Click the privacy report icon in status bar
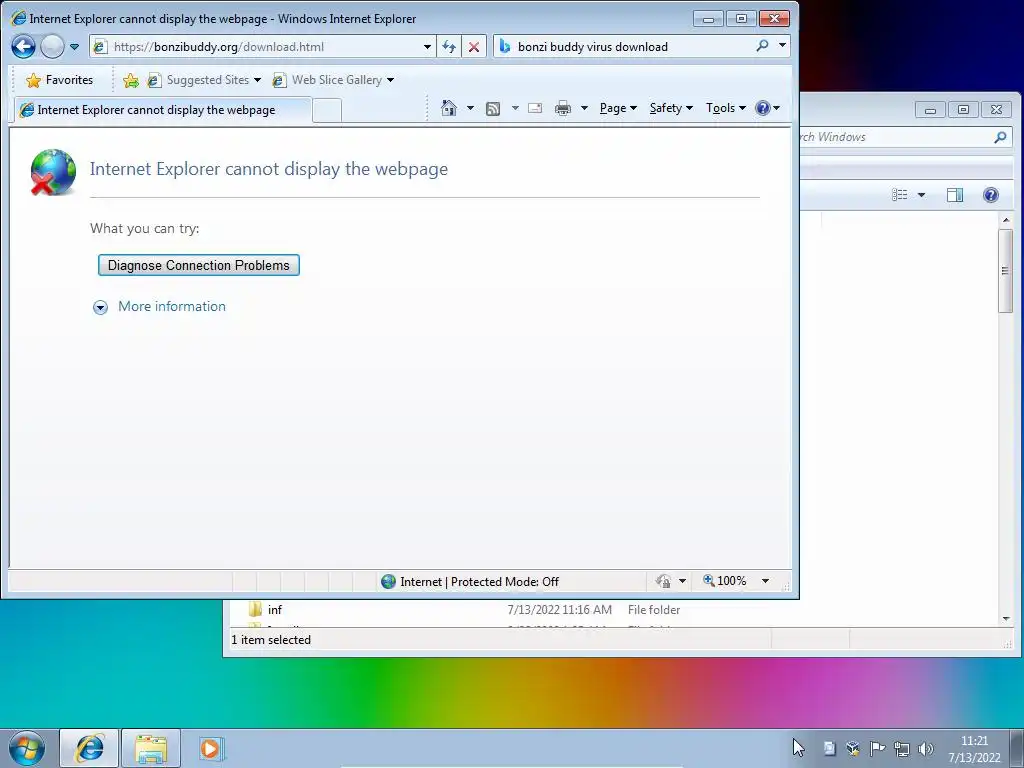1024x768 pixels. (664, 581)
